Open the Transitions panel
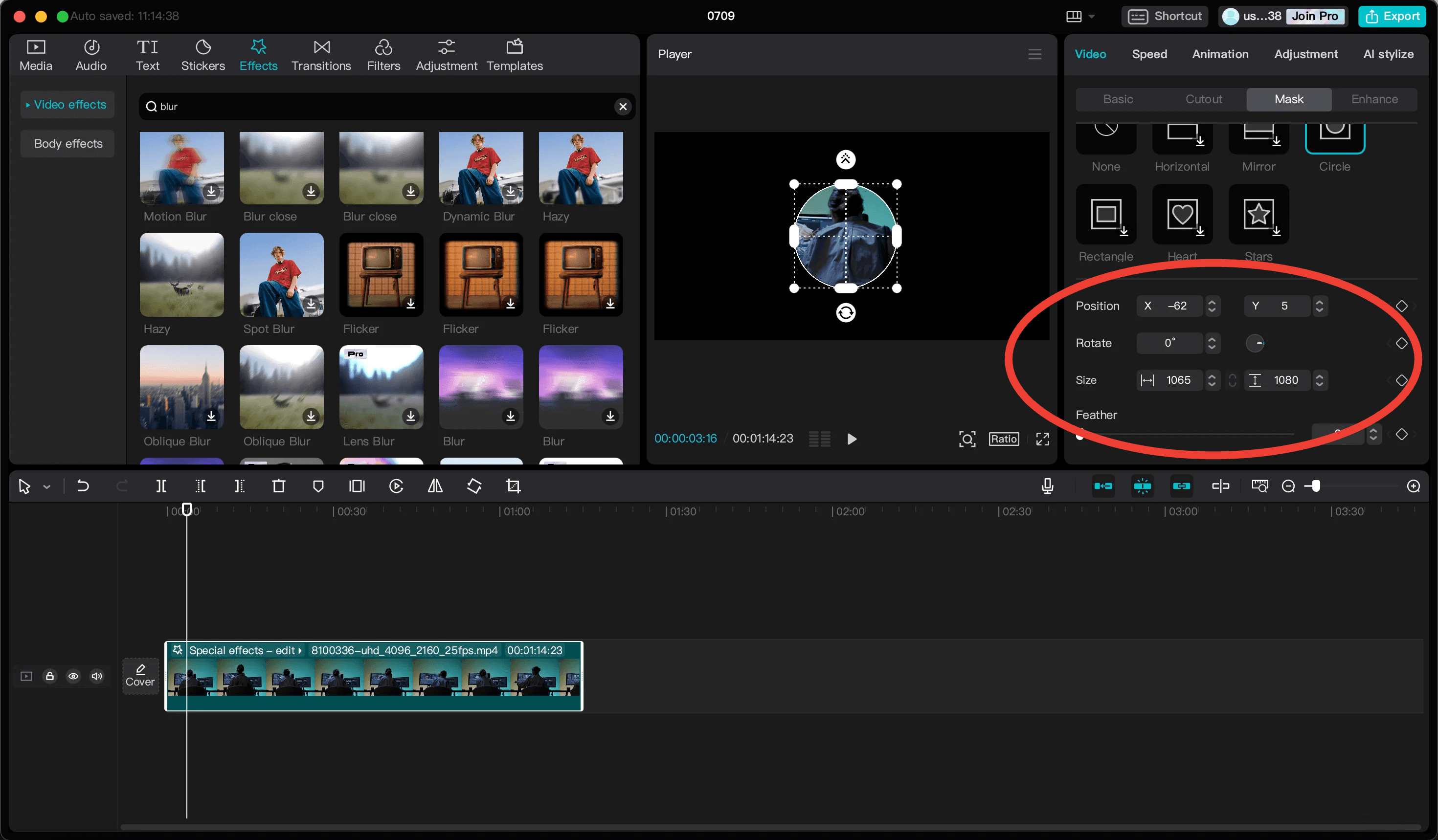Viewport: 1438px width, 840px height. tap(321, 54)
